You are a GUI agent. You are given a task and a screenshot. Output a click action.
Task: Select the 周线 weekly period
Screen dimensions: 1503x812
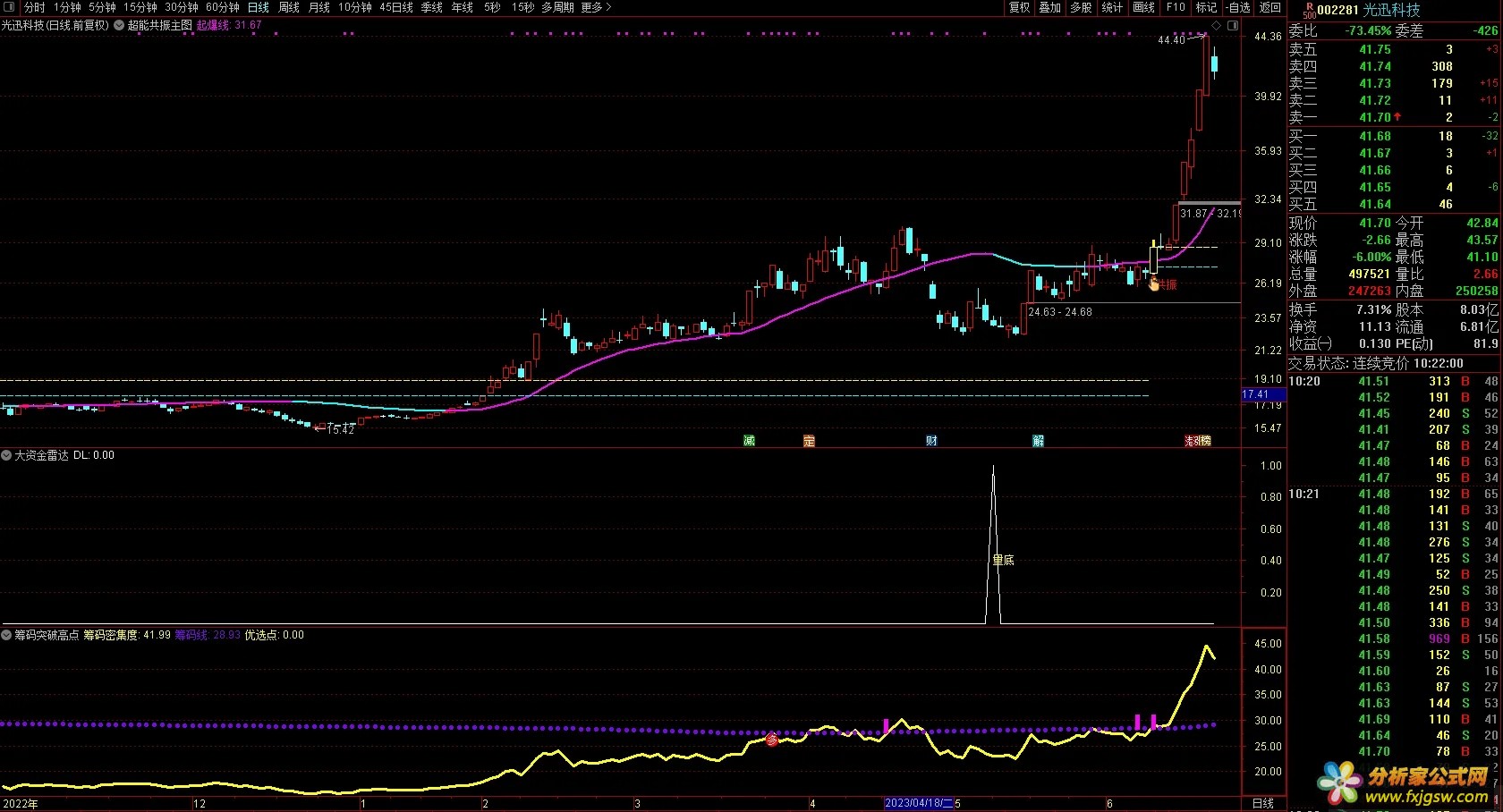(x=289, y=7)
